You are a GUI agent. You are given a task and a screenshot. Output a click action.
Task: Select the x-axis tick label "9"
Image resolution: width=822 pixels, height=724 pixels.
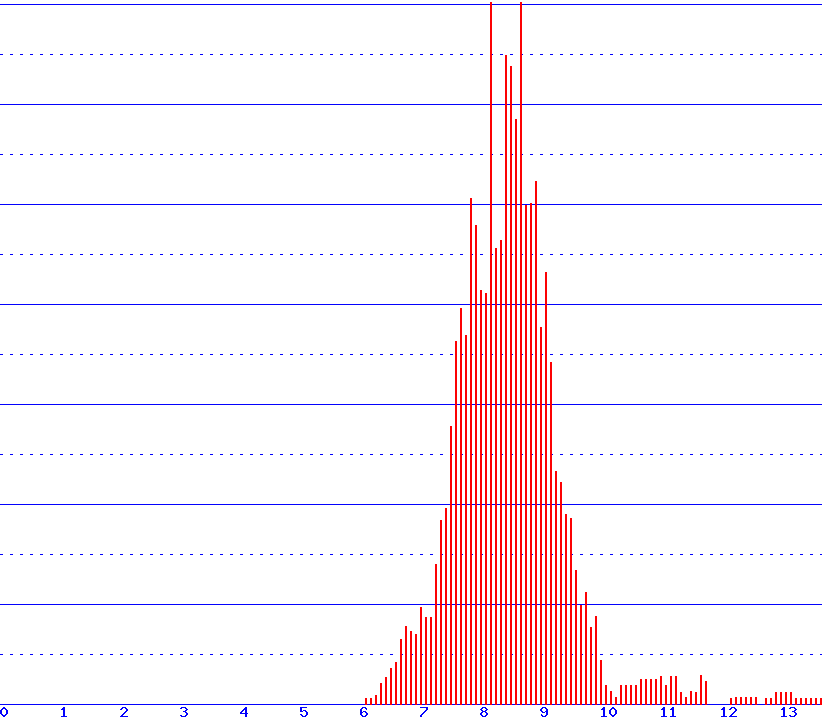(544, 712)
